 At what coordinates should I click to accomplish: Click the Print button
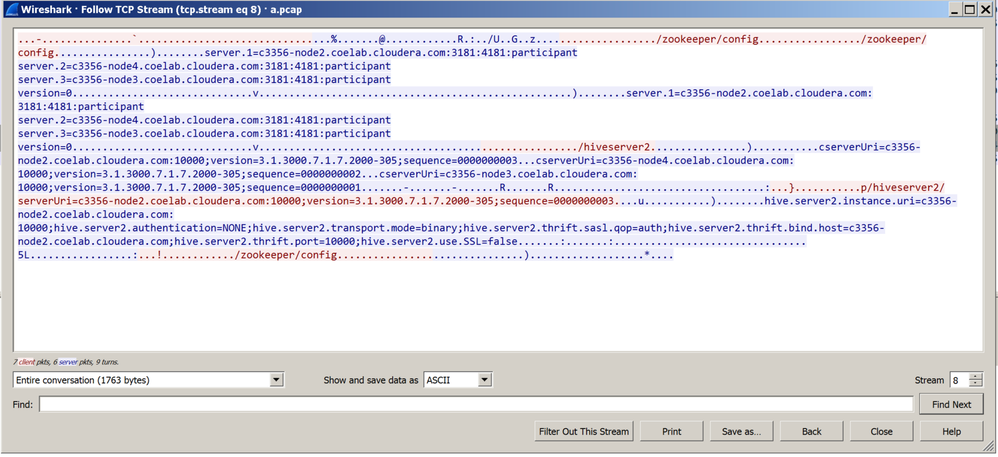click(671, 432)
